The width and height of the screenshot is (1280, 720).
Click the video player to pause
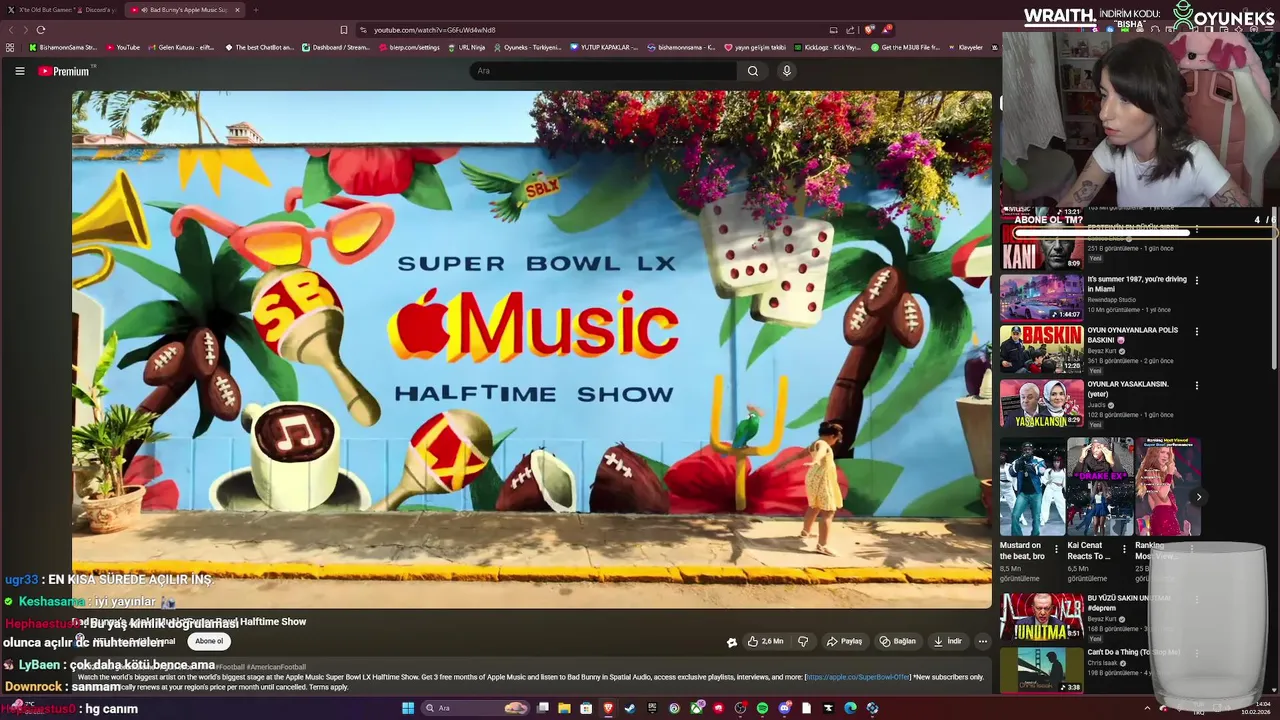(x=532, y=349)
